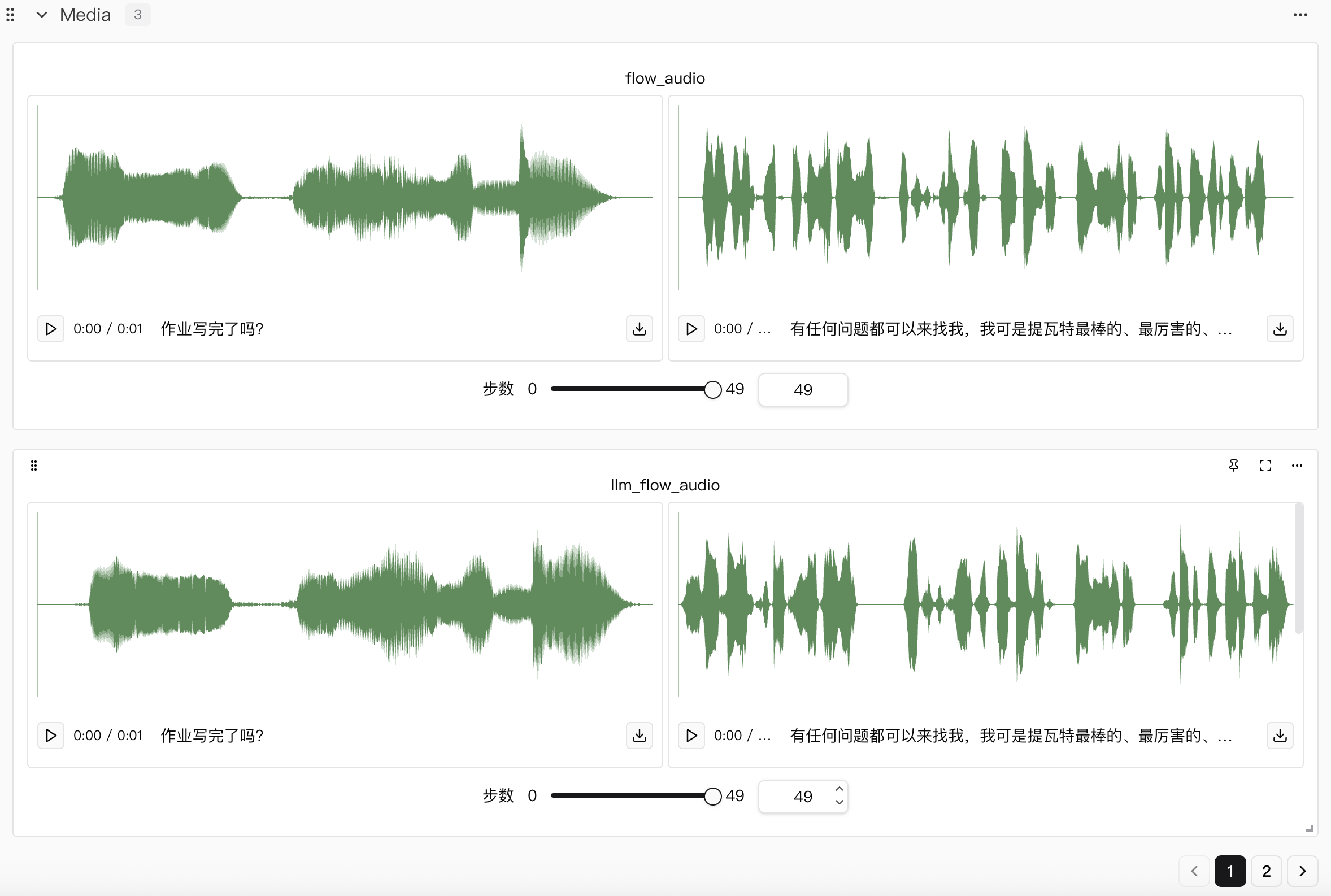Play flow_audio long Chinese sentence clip
The width and height of the screenshot is (1331, 896).
tap(691, 329)
